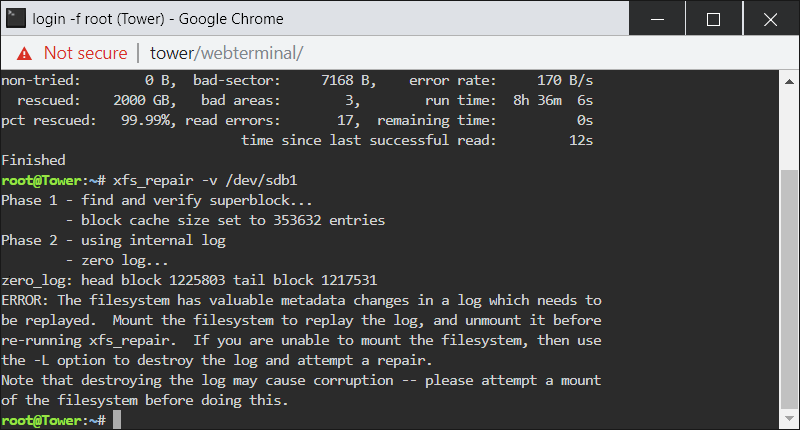The width and height of the screenshot is (800, 430).
Task: Click the scrollbar up arrow
Action: point(789,82)
